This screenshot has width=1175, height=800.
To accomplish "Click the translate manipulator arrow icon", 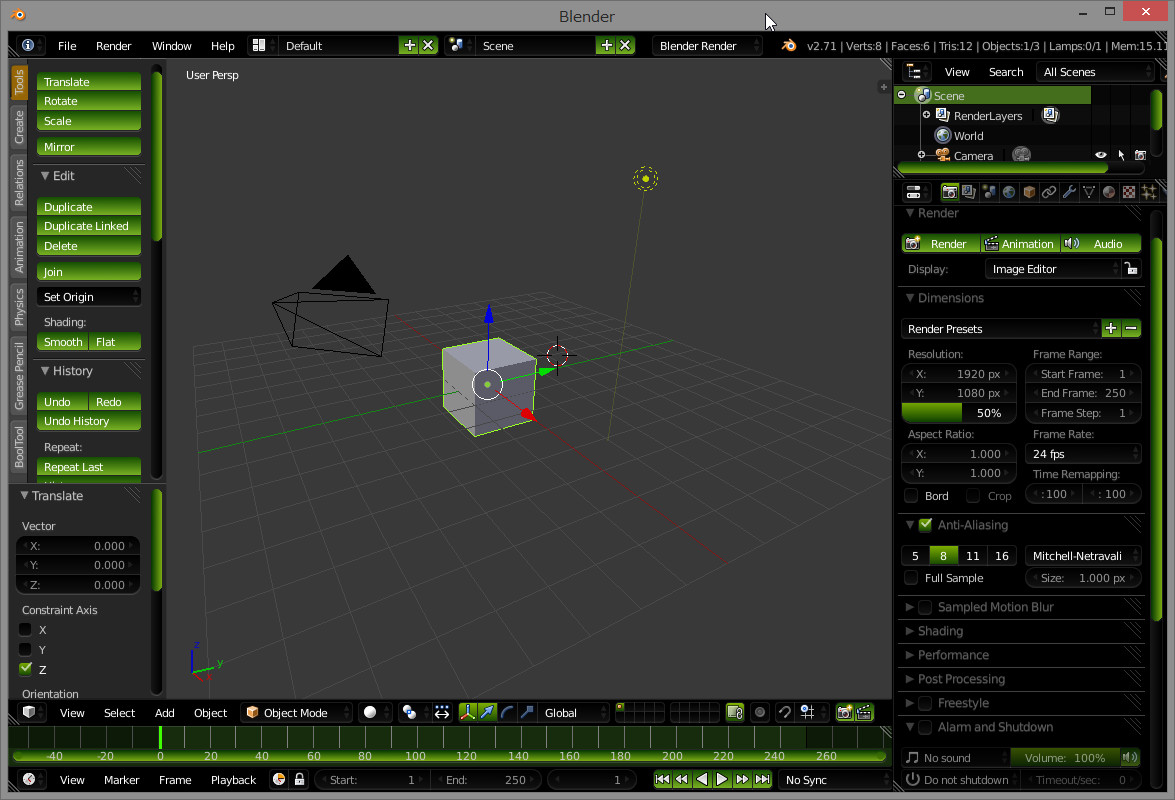I will click(488, 712).
